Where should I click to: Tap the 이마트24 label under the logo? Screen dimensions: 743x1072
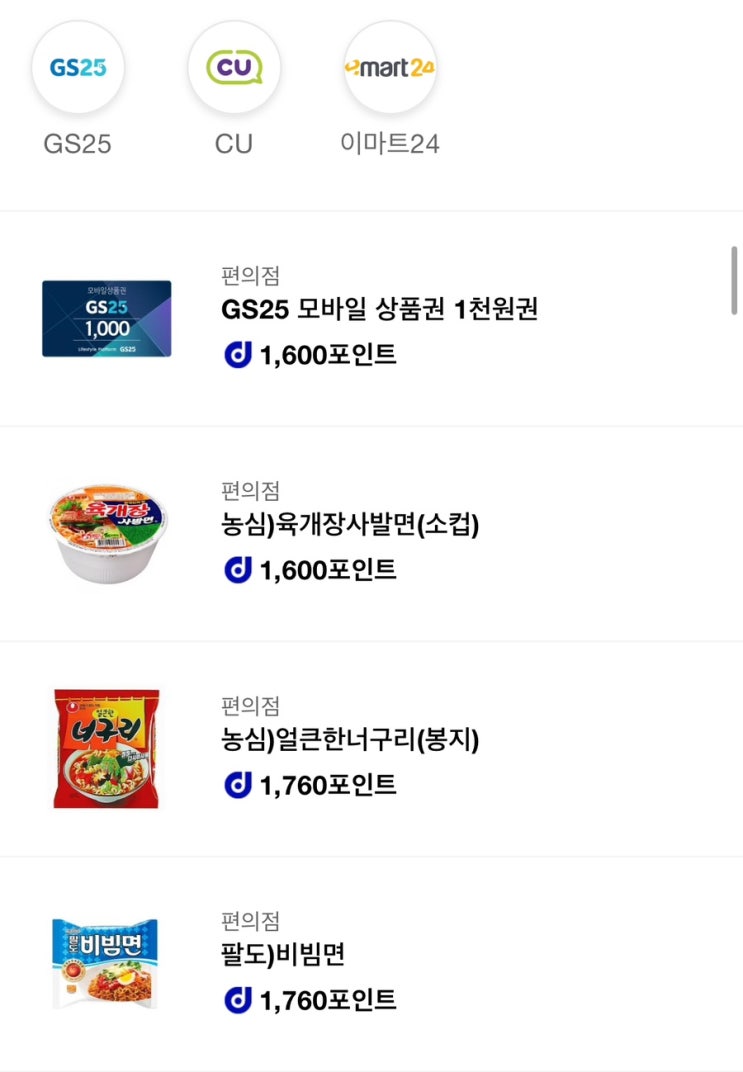(x=390, y=144)
